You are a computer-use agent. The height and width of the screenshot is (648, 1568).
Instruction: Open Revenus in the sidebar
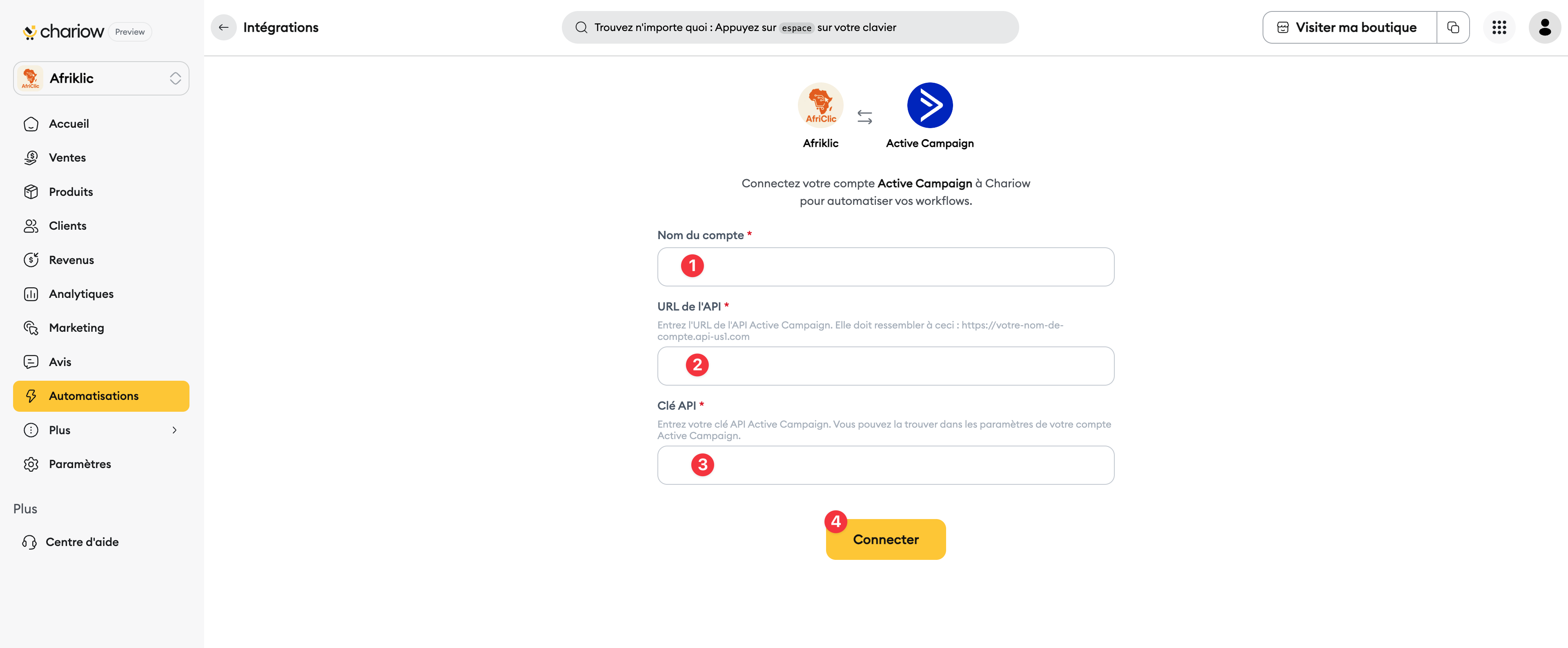click(101, 260)
